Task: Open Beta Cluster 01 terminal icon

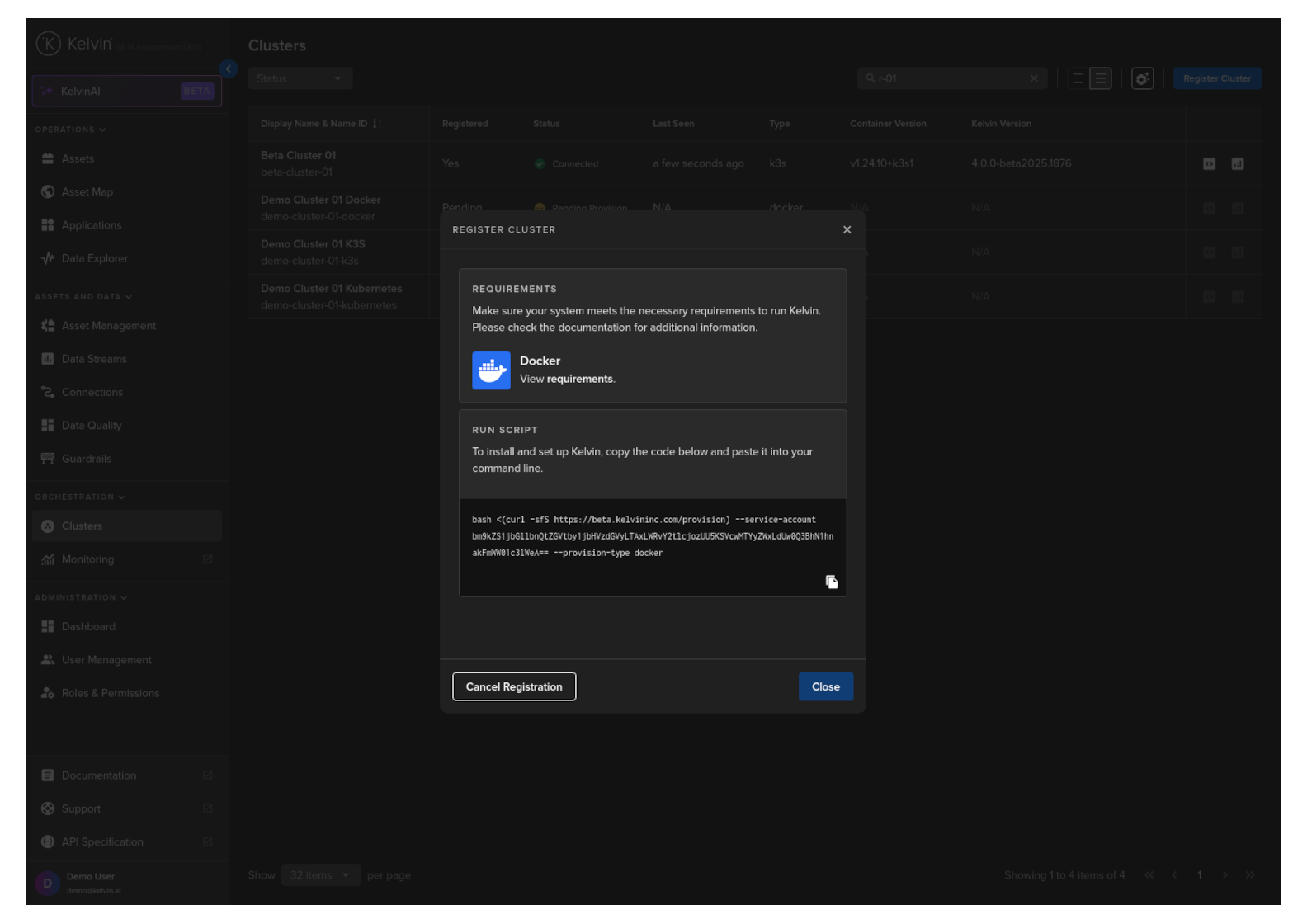Action: click(1209, 163)
